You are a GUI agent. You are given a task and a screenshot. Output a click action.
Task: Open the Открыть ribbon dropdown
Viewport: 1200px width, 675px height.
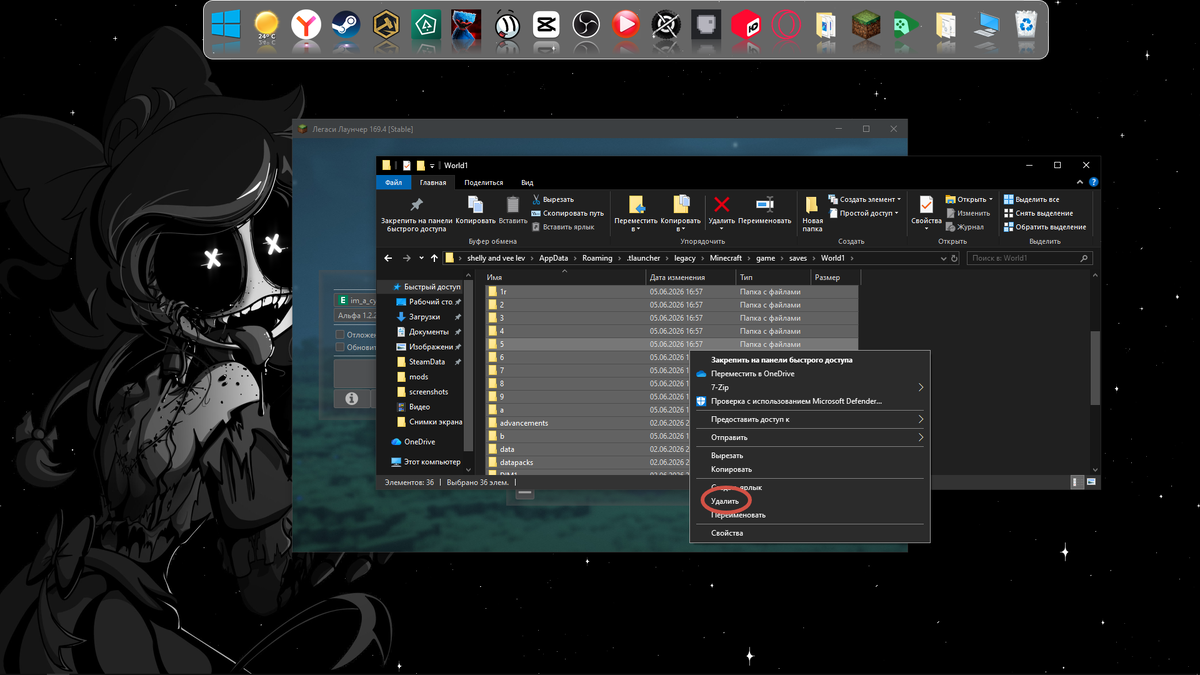969,200
